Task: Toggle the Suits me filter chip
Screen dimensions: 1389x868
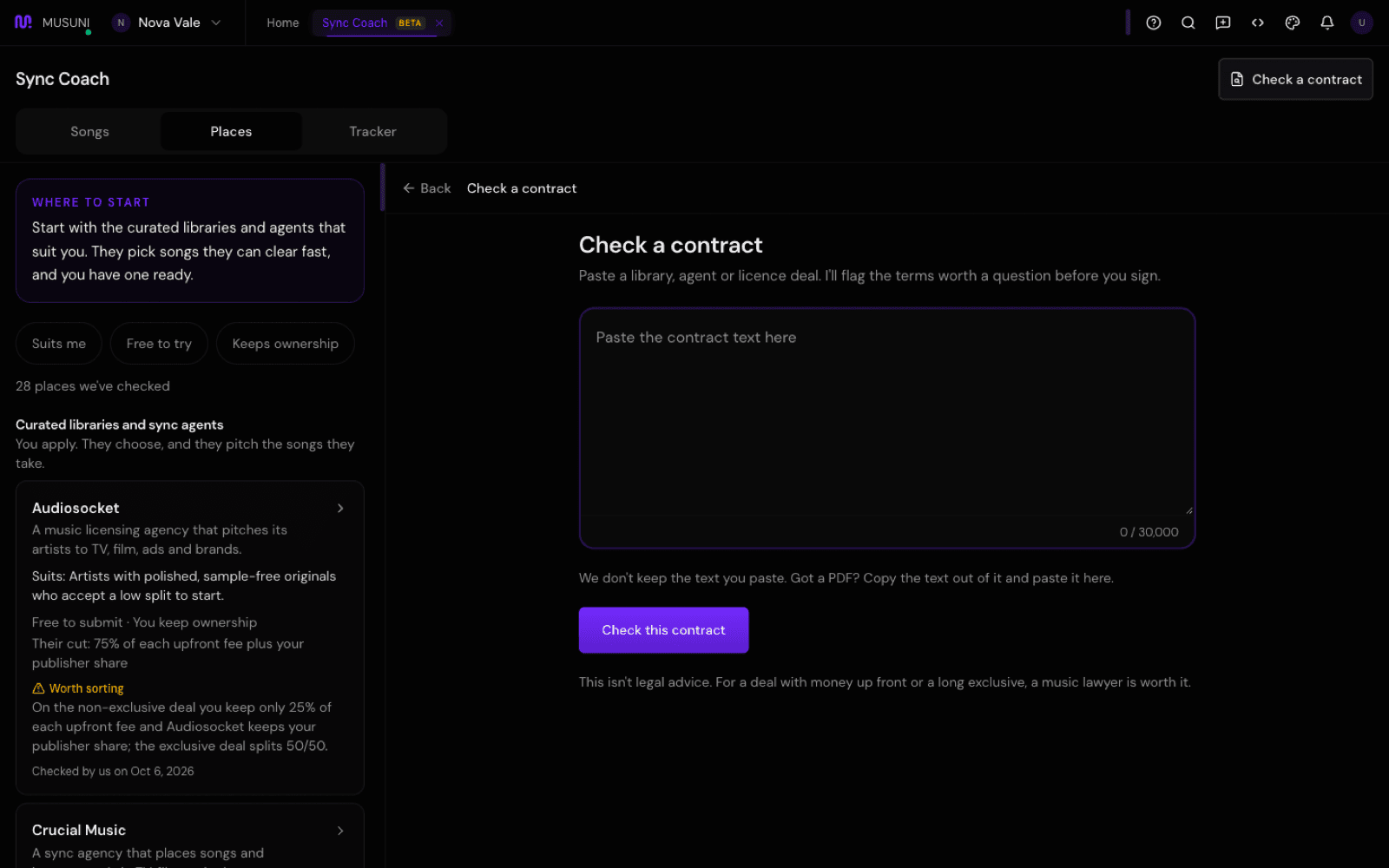Action: 59,344
